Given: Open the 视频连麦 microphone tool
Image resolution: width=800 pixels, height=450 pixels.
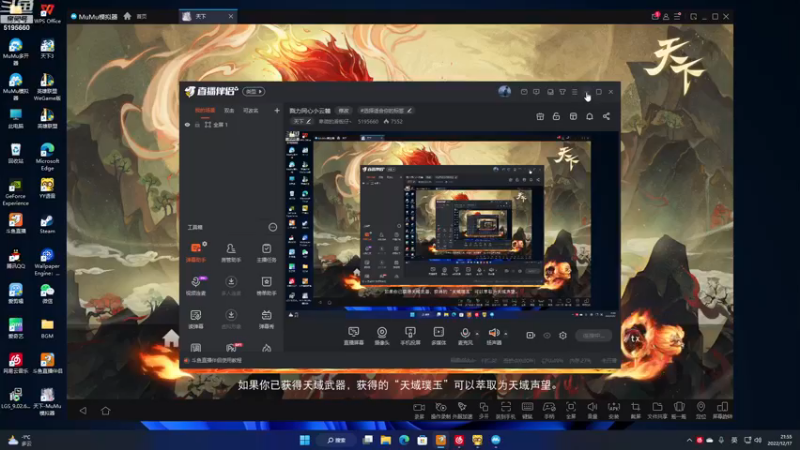Looking at the screenshot, I should 196,286.
